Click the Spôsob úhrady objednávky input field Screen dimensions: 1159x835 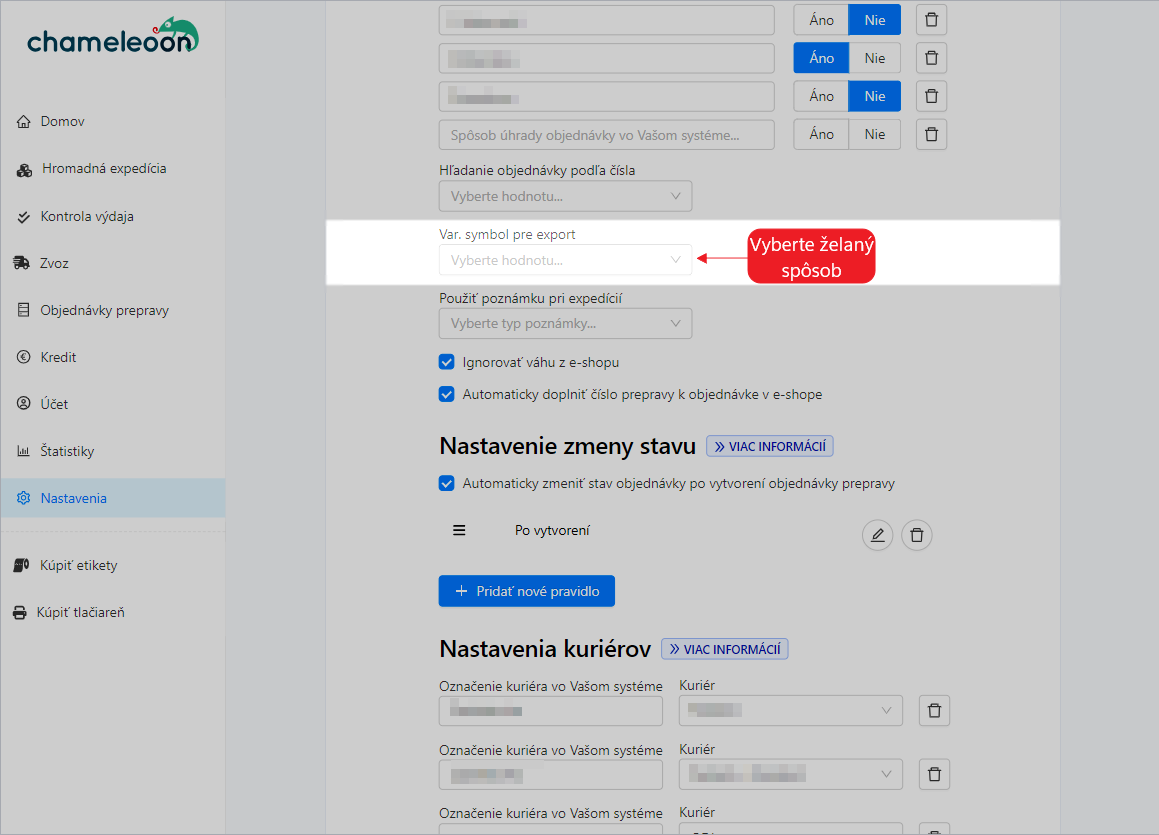tap(607, 134)
